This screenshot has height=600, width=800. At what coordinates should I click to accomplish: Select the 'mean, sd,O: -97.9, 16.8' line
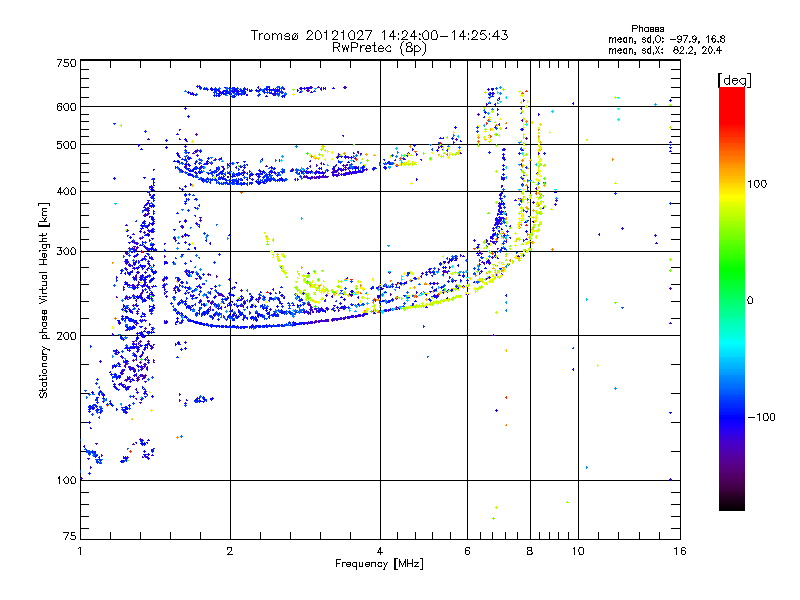(667, 39)
